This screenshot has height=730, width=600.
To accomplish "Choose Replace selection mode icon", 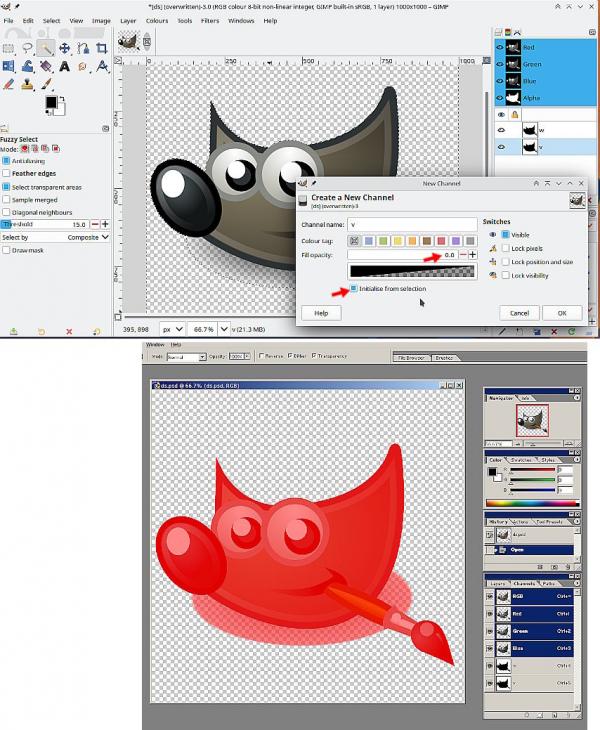I will (x=24, y=149).
